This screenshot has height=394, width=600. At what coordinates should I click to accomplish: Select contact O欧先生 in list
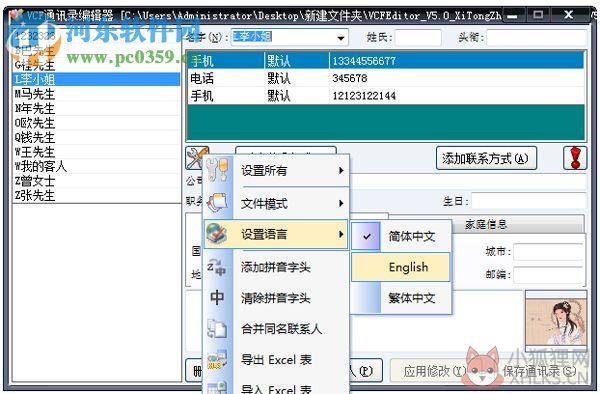(x=96, y=123)
